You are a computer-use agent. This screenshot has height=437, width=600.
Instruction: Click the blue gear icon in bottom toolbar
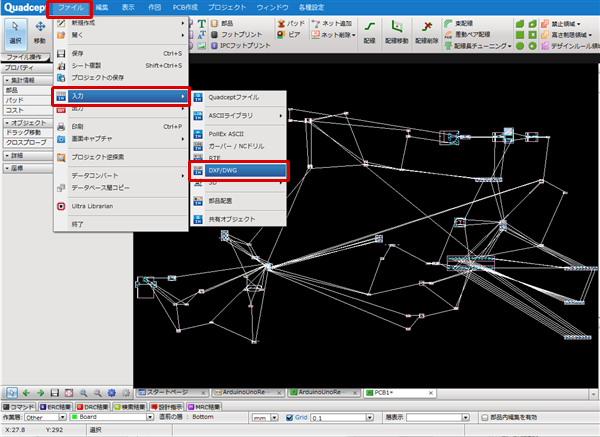(x=111, y=393)
